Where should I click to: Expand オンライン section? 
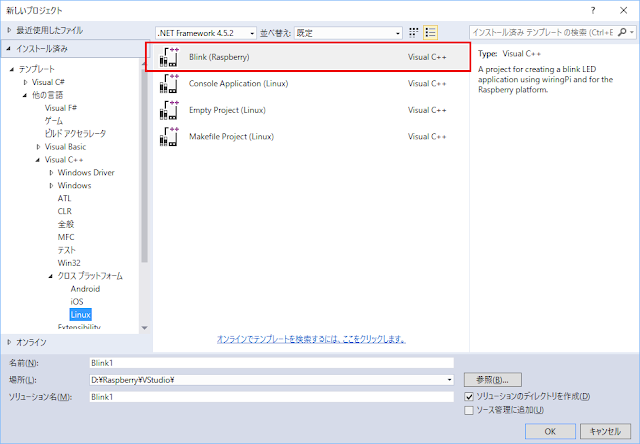click(x=9, y=342)
